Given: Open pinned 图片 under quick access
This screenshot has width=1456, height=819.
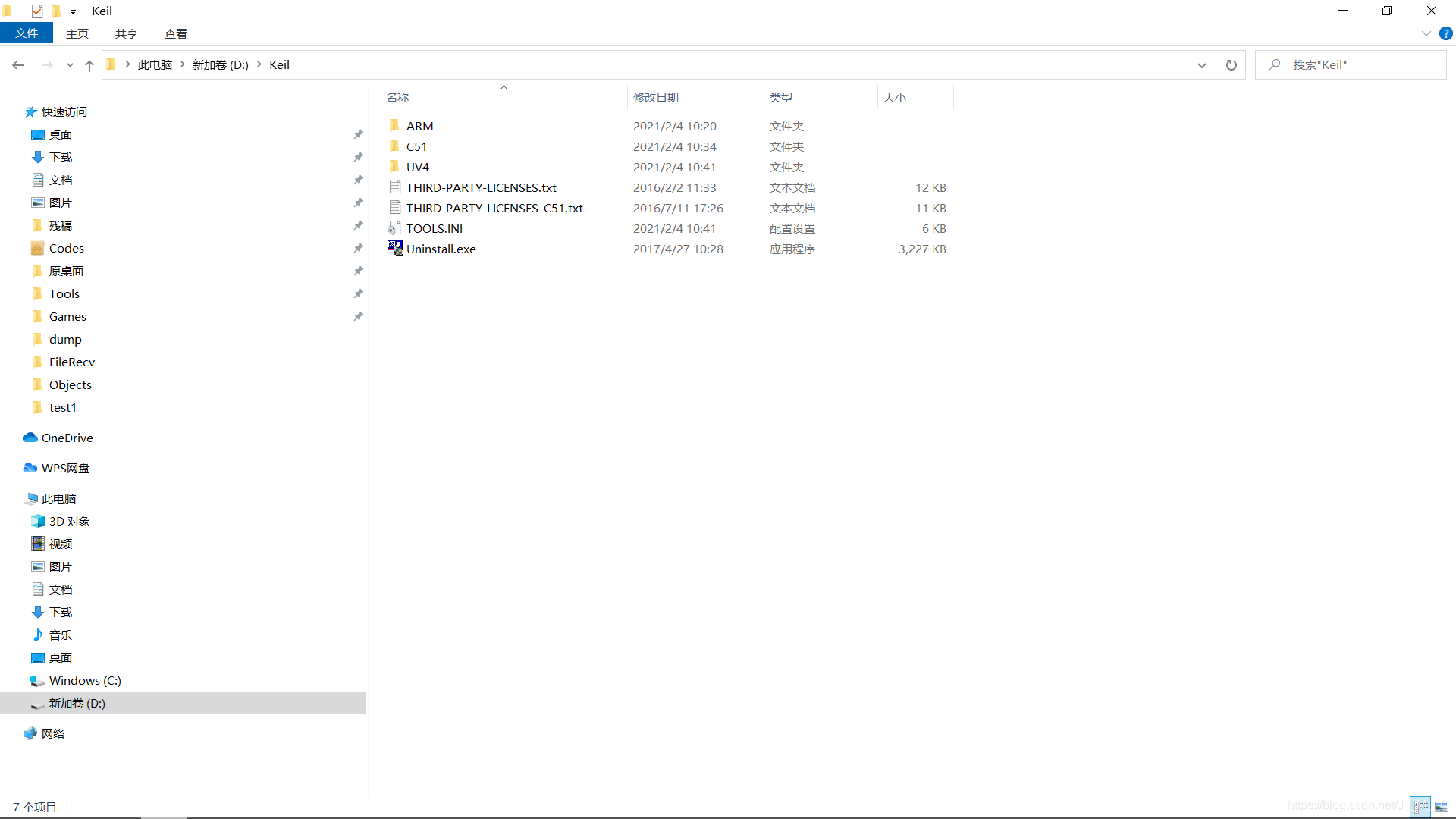Looking at the screenshot, I should pyautogui.click(x=61, y=202).
